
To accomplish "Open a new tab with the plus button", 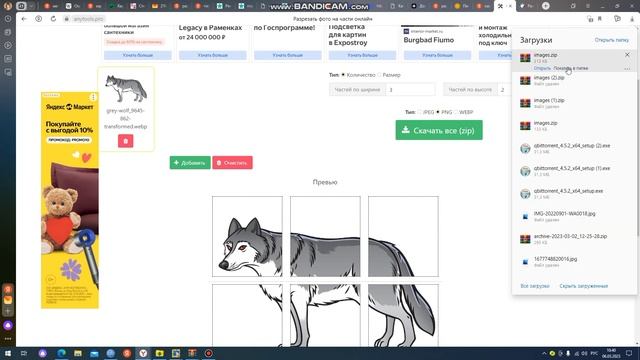I will pos(546,6).
